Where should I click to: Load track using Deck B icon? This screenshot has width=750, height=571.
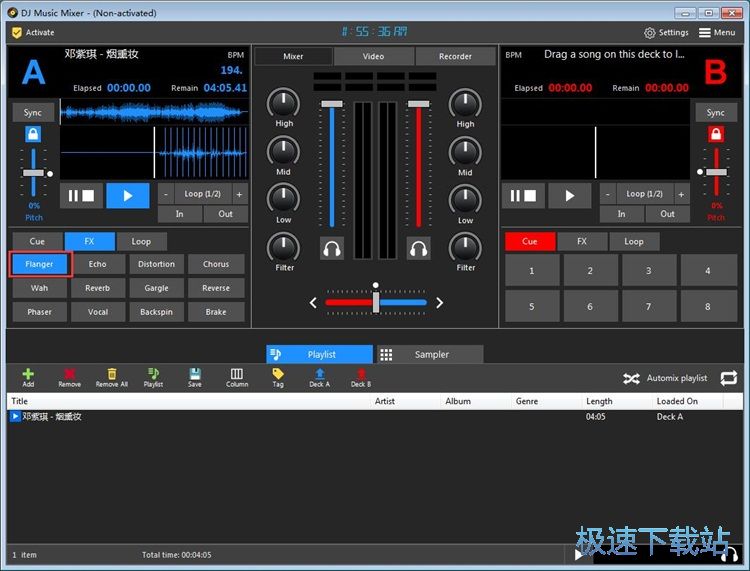[x=360, y=376]
